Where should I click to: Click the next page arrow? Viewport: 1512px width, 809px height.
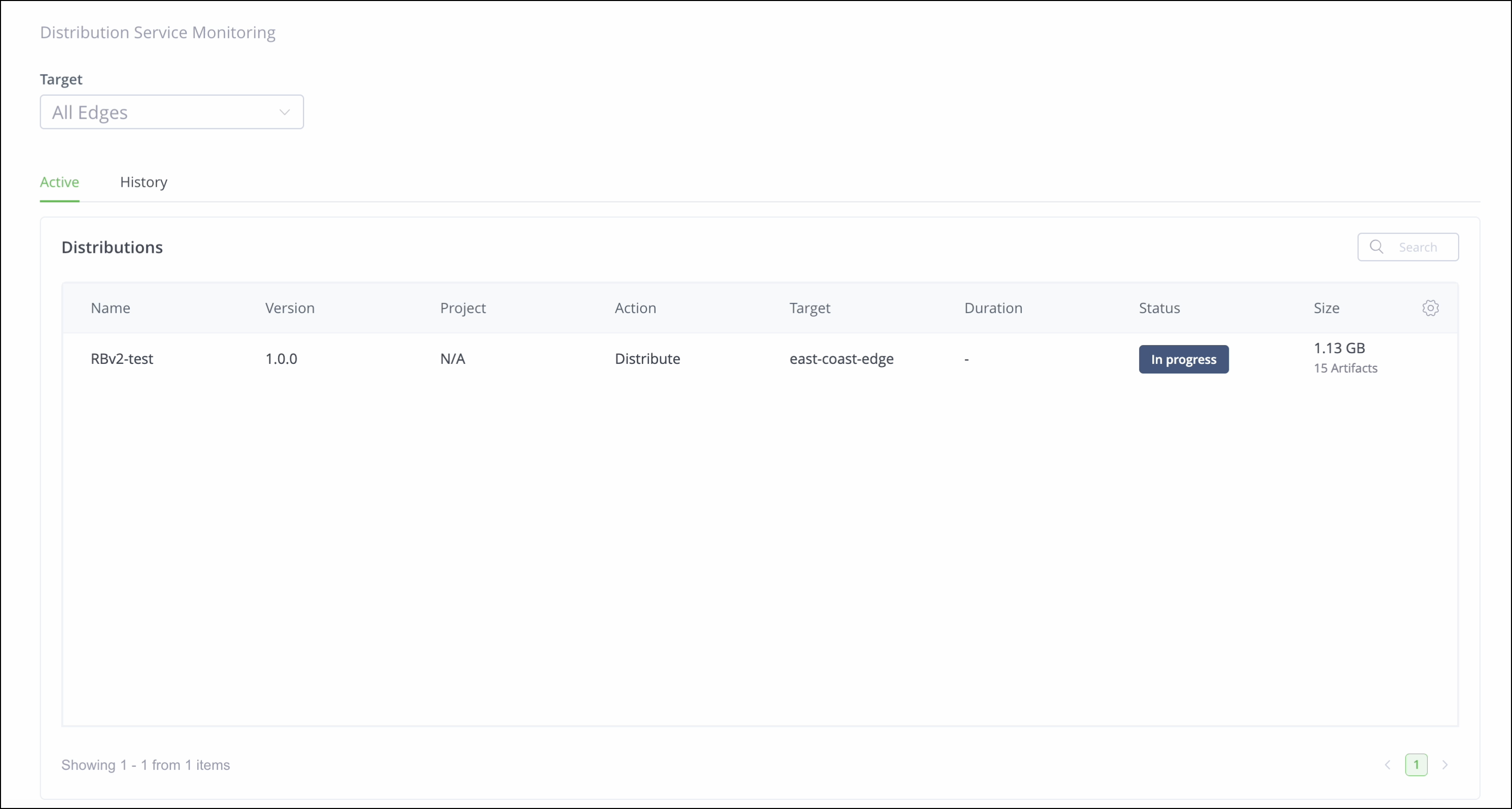[x=1445, y=764]
